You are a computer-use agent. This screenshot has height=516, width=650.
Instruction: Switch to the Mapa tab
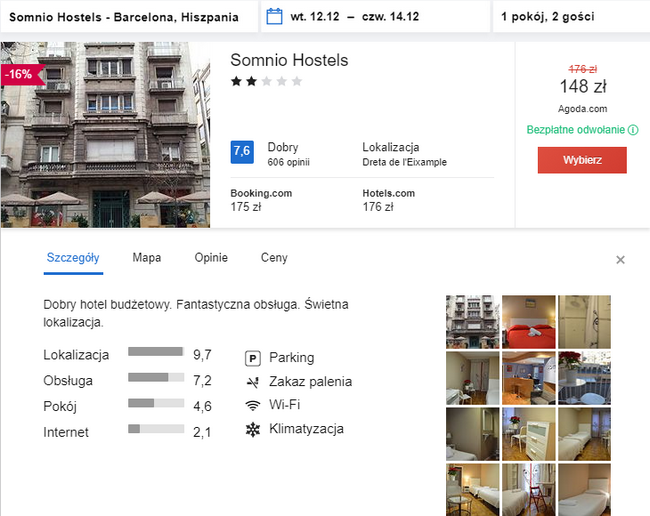[147, 258]
